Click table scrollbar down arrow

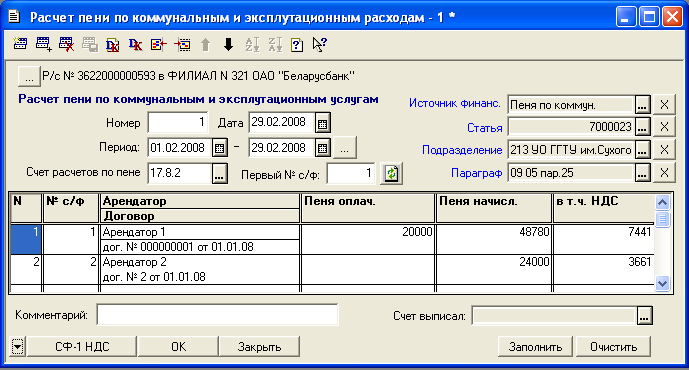tap(662, 284)
